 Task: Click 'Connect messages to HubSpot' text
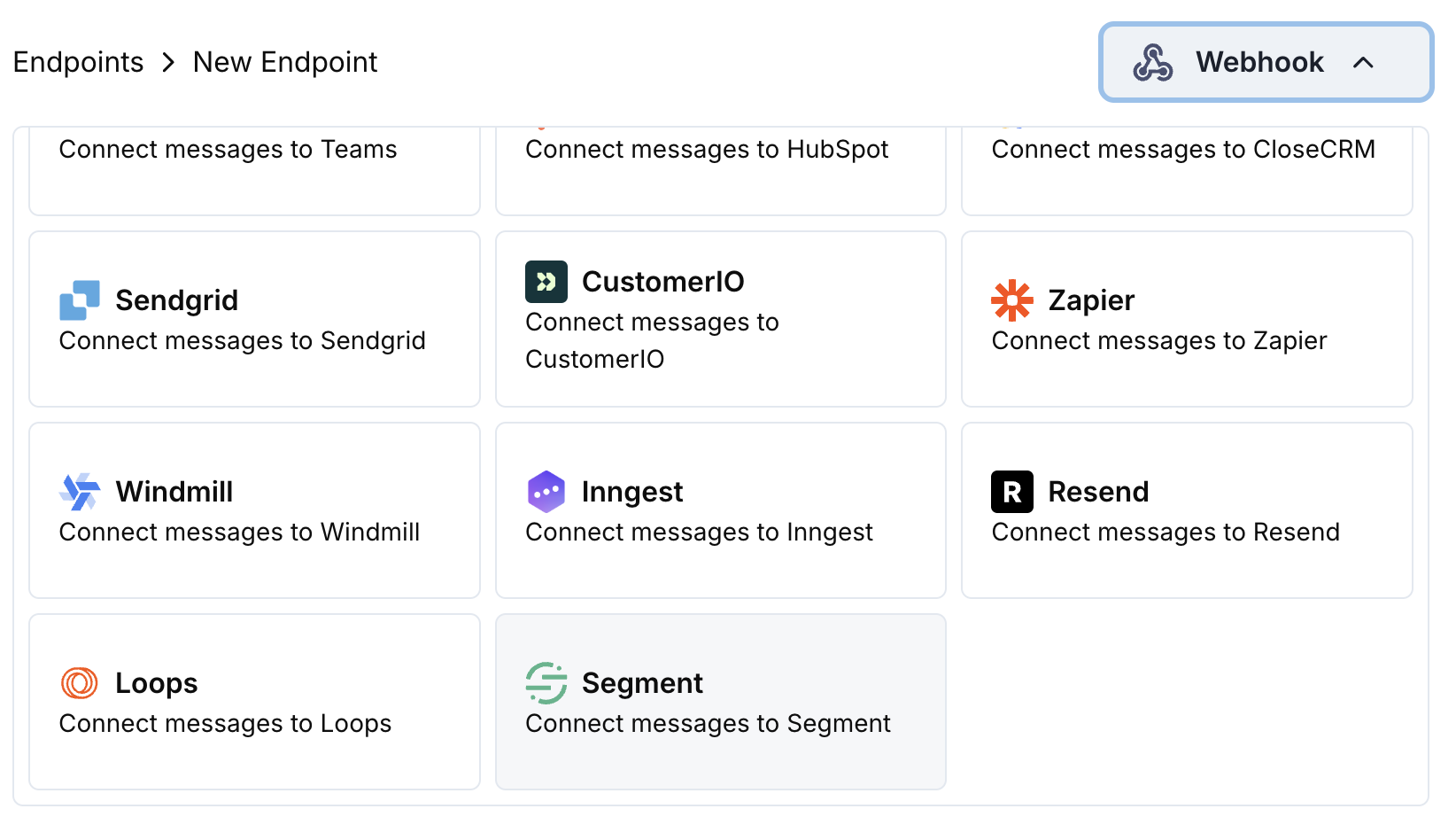[x=707, y=149]
